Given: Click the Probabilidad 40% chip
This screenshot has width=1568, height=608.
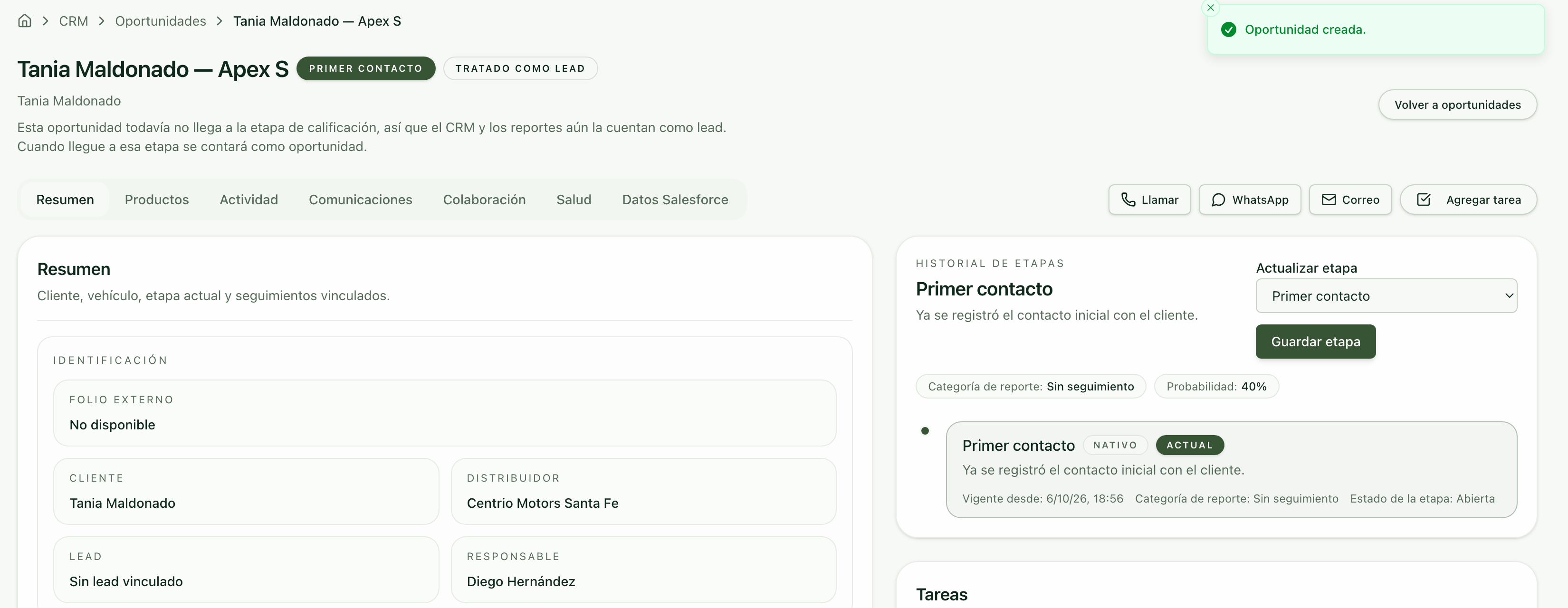Looking at the screenshot, I should [x=1216, y=387].
